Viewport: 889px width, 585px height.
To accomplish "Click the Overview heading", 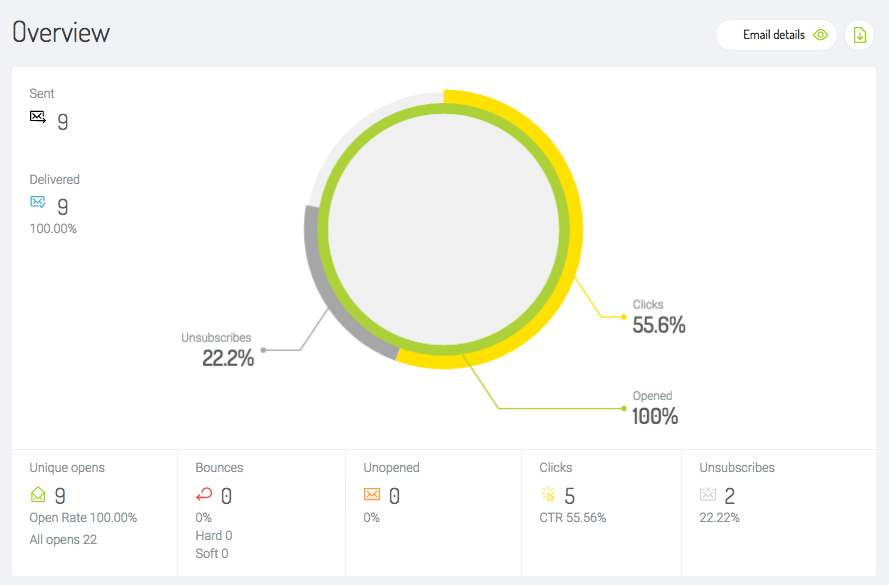I will [x=61, y=32].
